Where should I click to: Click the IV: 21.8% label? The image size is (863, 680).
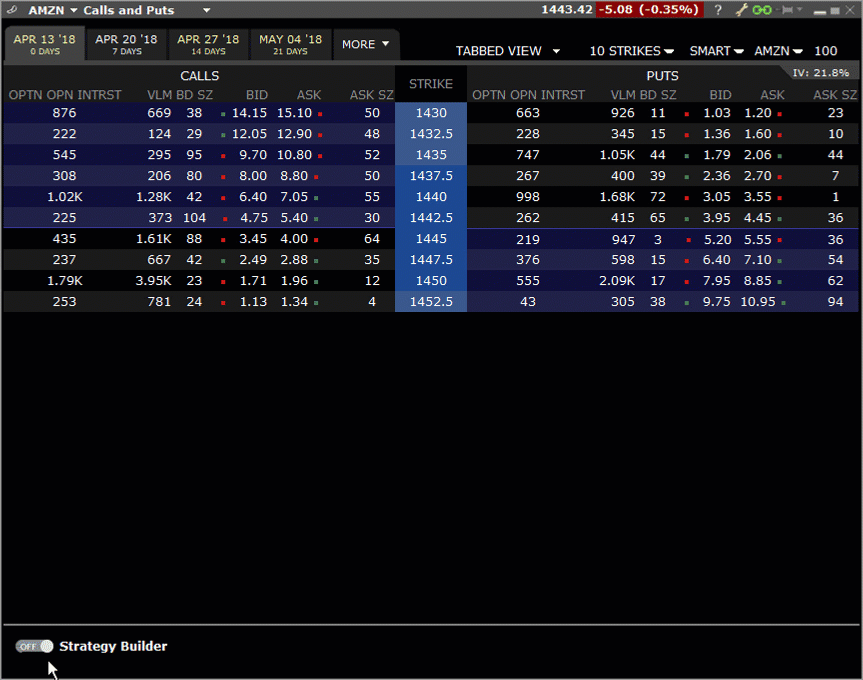coord(821,73)
